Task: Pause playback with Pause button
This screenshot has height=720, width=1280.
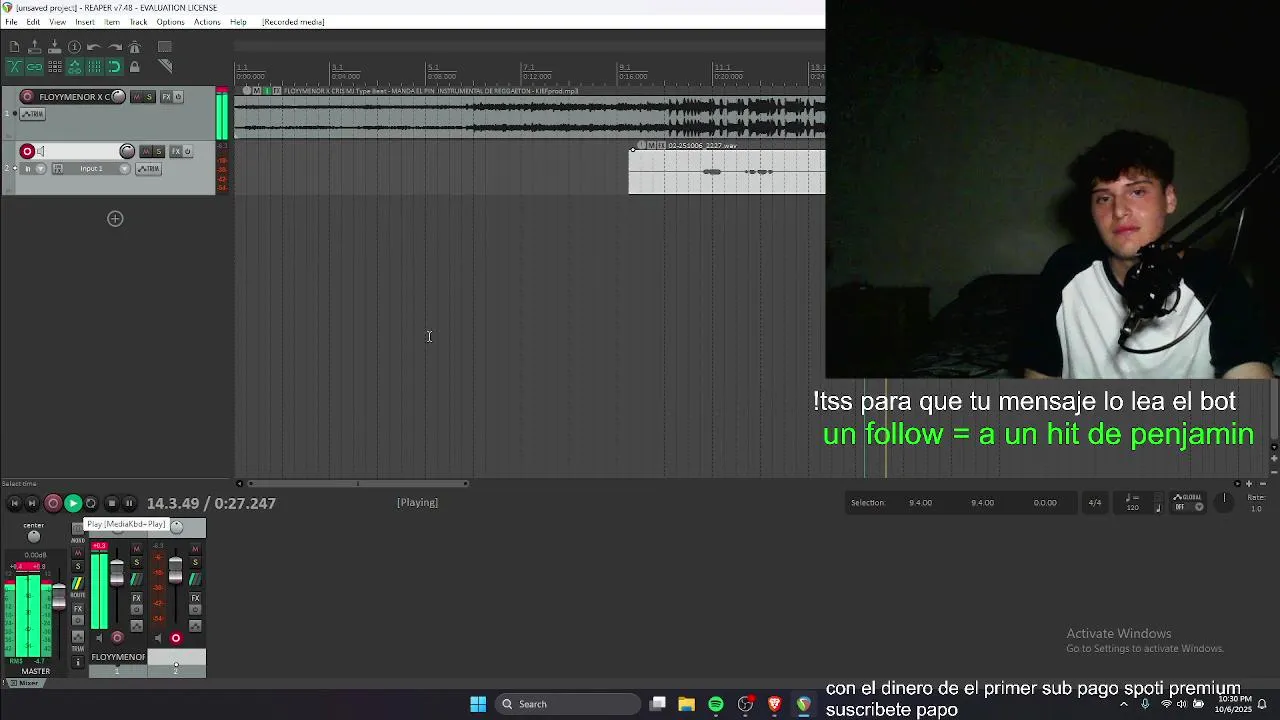Action: pyautogui.click(x=130, y=504)
